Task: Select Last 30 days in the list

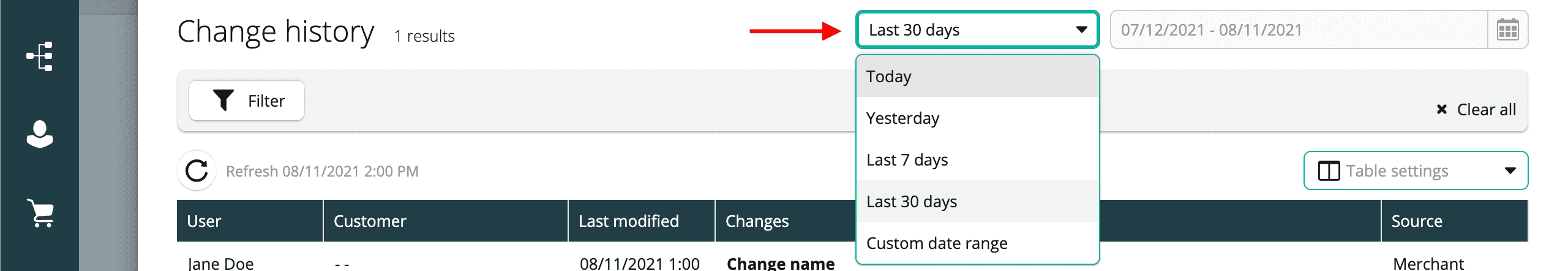Action: [x=912, y=202]
